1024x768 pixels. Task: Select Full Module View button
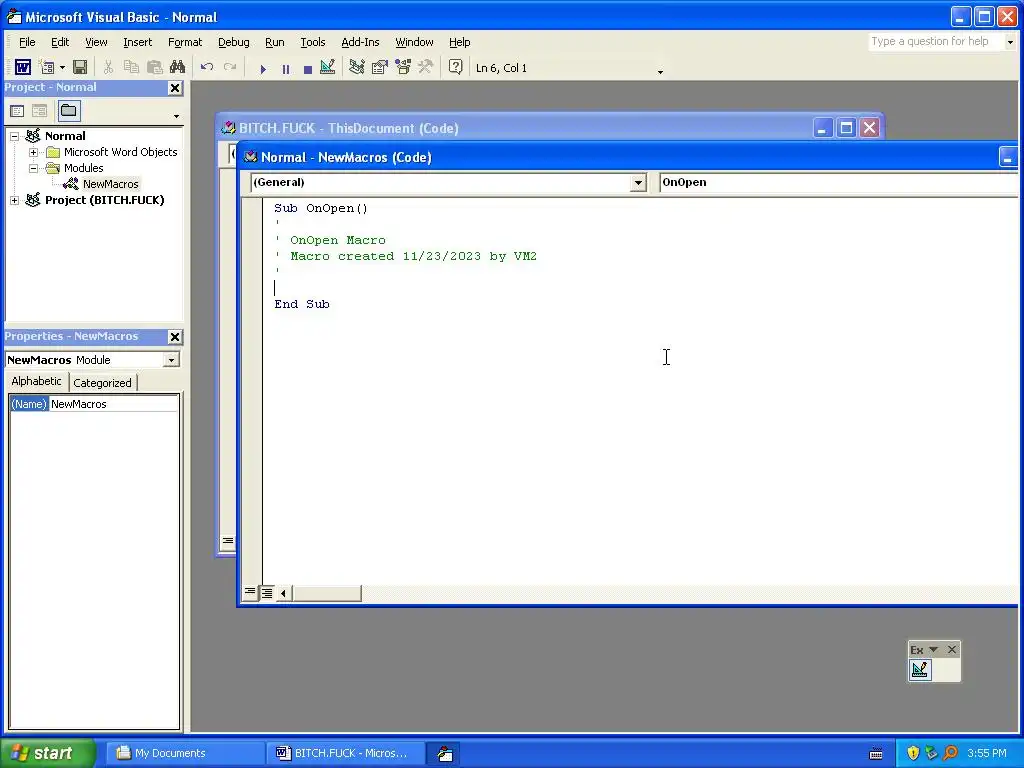267,592
